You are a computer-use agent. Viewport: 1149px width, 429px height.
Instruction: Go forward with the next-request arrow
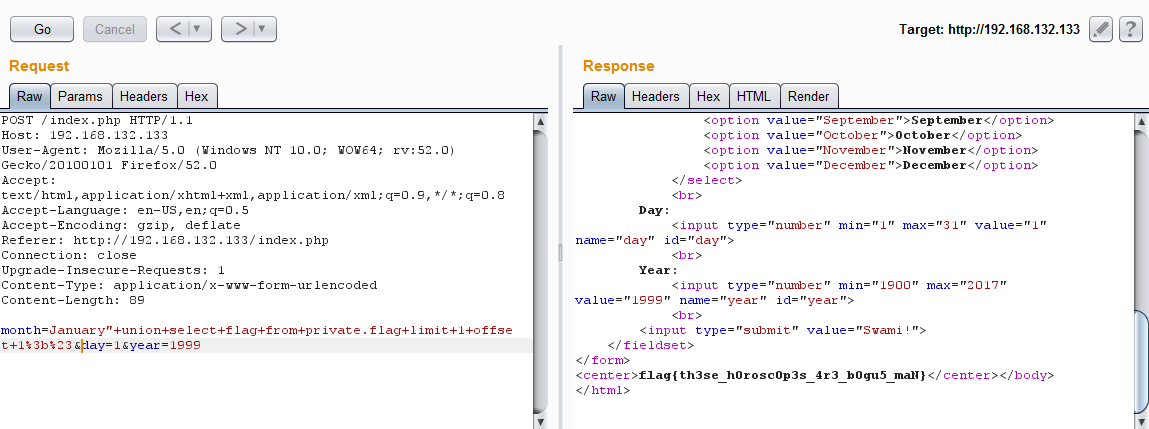pos(239,29)
